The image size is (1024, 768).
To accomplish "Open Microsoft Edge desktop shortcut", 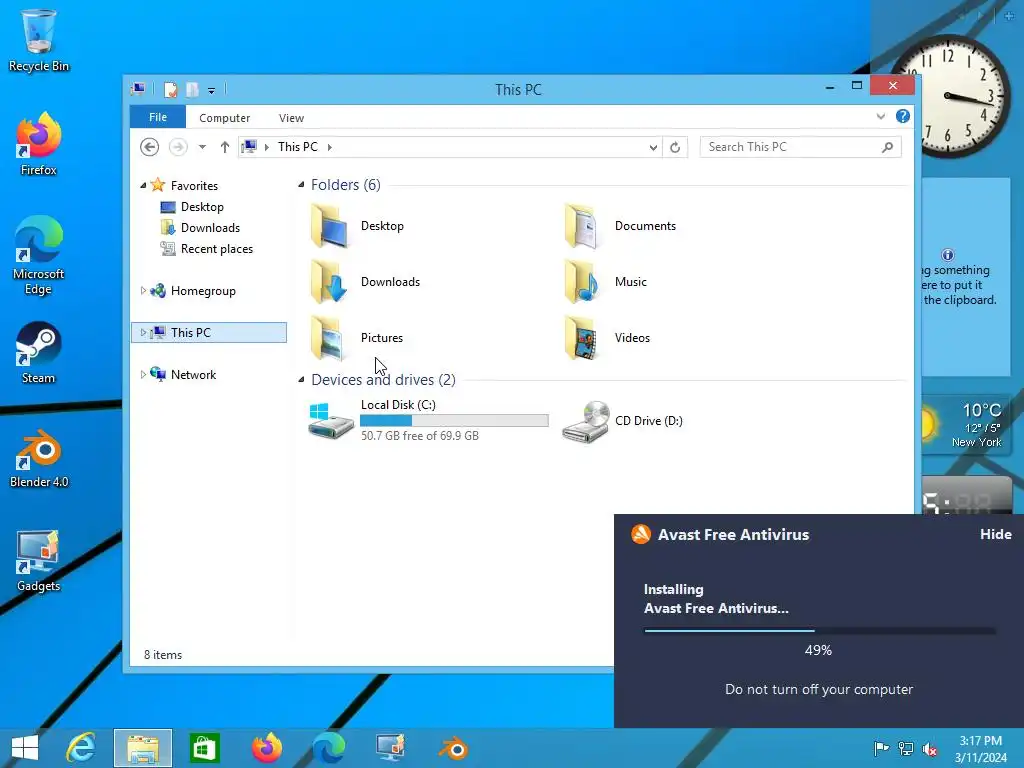I will (39, 255).
